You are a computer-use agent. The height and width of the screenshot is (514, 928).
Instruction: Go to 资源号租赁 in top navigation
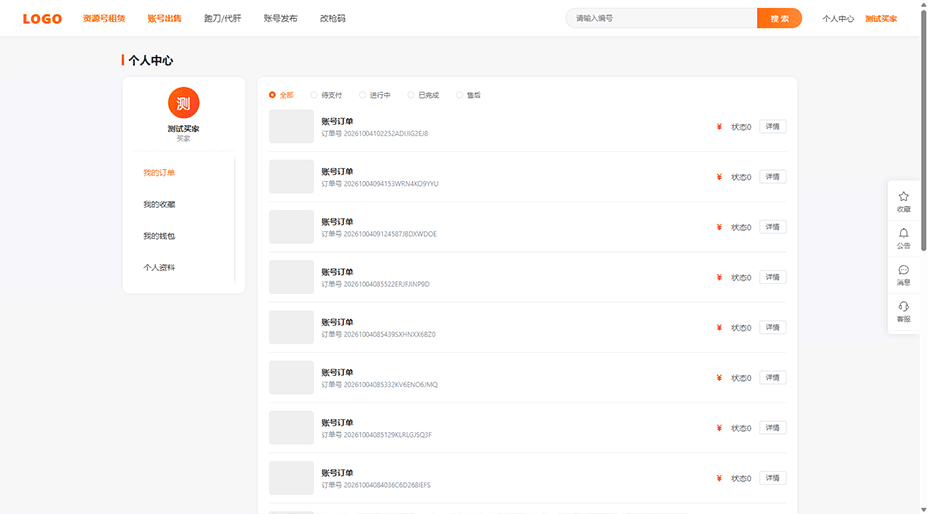[x=104, y=18]
